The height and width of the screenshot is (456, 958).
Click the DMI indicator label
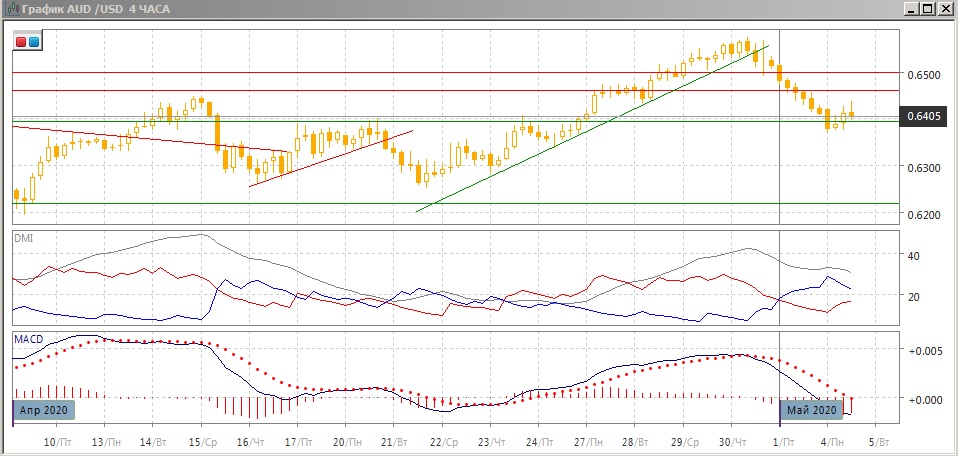coord(22,238)
